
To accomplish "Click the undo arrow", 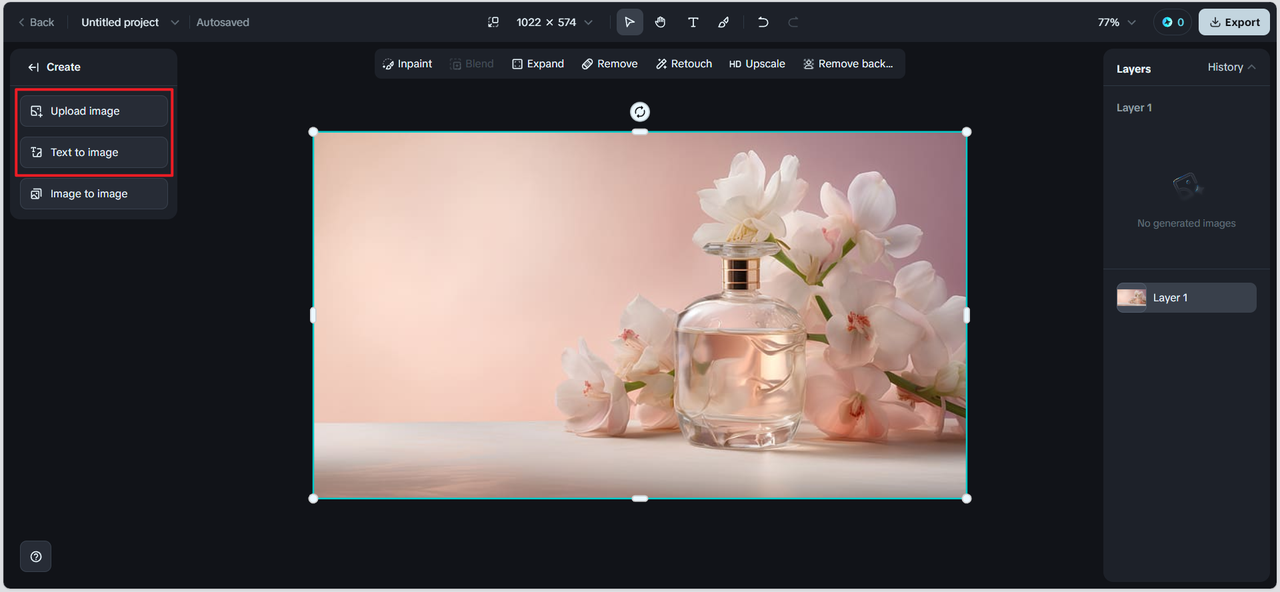I will (x=763, y=22).
